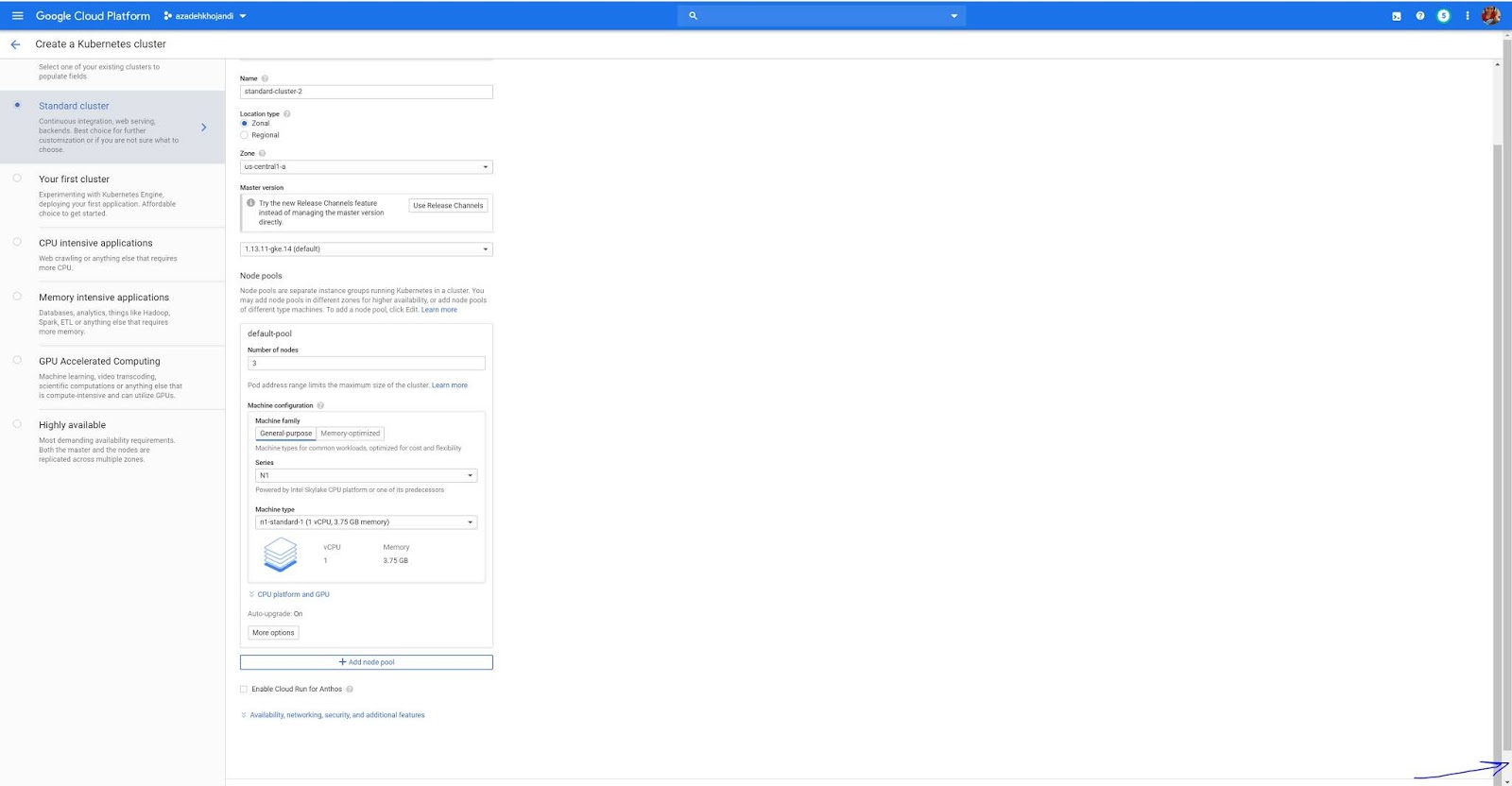Click Add node pool button
1512x786 pixels.
[x=366, y=662]
